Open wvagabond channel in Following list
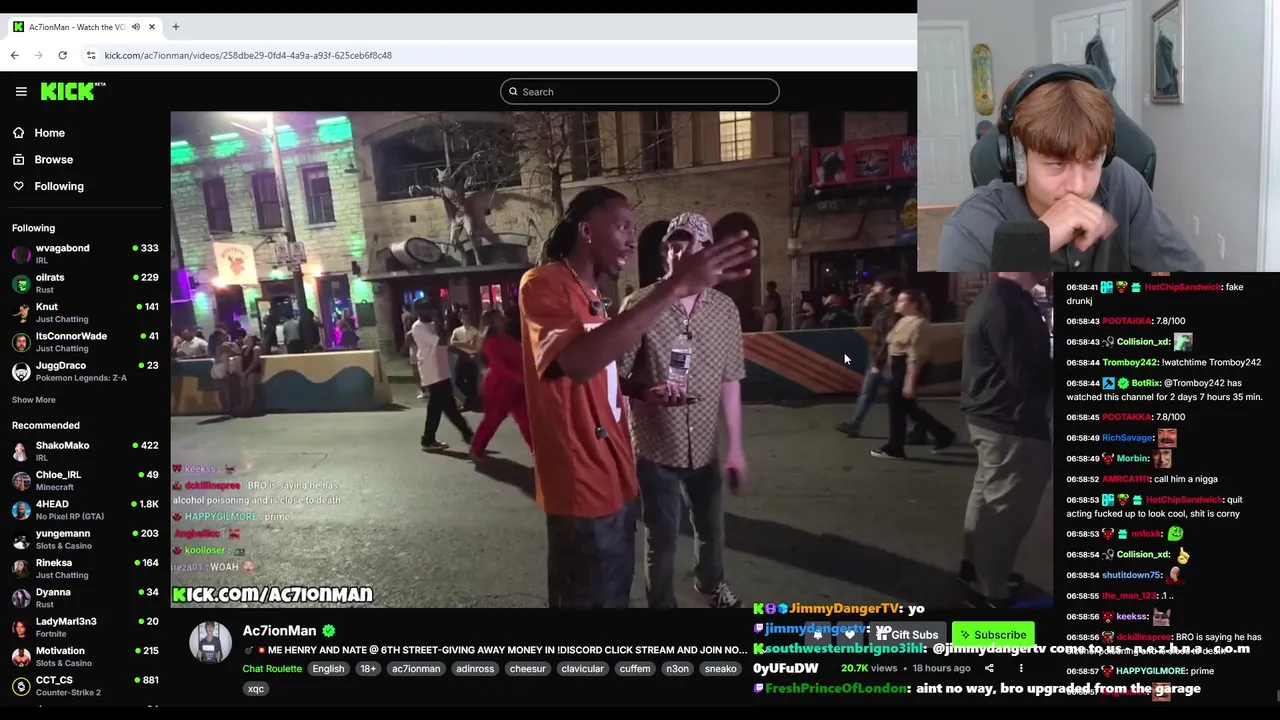Image resolution: width=1280 pixels, height=720 pixels. (x=85, y=254)
